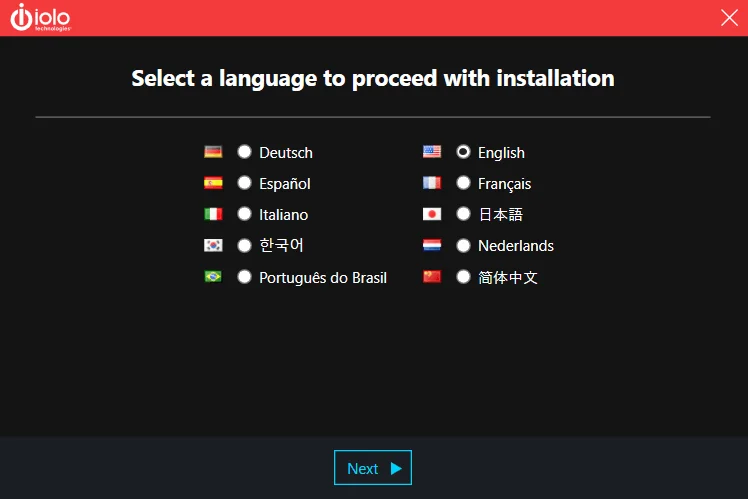The height and width of the screenshot is (499, 748).
Task: Select the Português do Brasil radio button
Action: (x=244, y=277)
